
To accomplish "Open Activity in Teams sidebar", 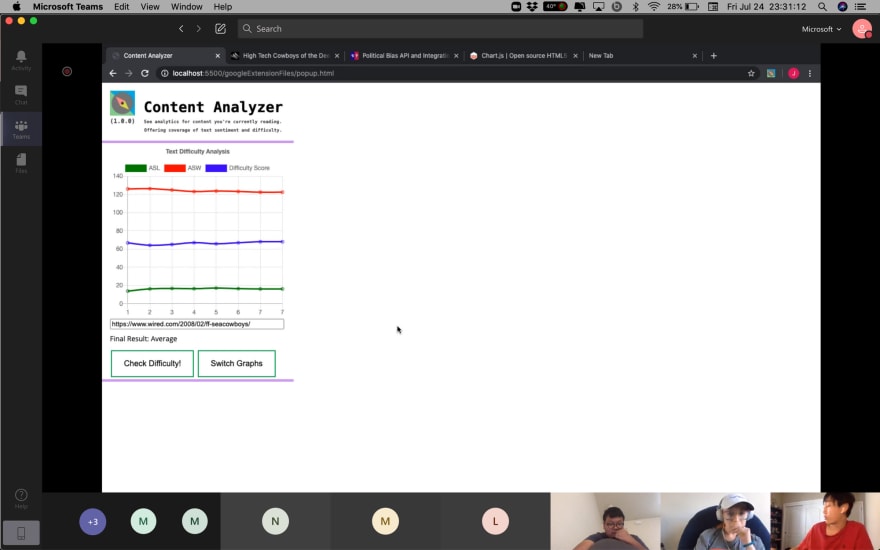I will [21, 60].
